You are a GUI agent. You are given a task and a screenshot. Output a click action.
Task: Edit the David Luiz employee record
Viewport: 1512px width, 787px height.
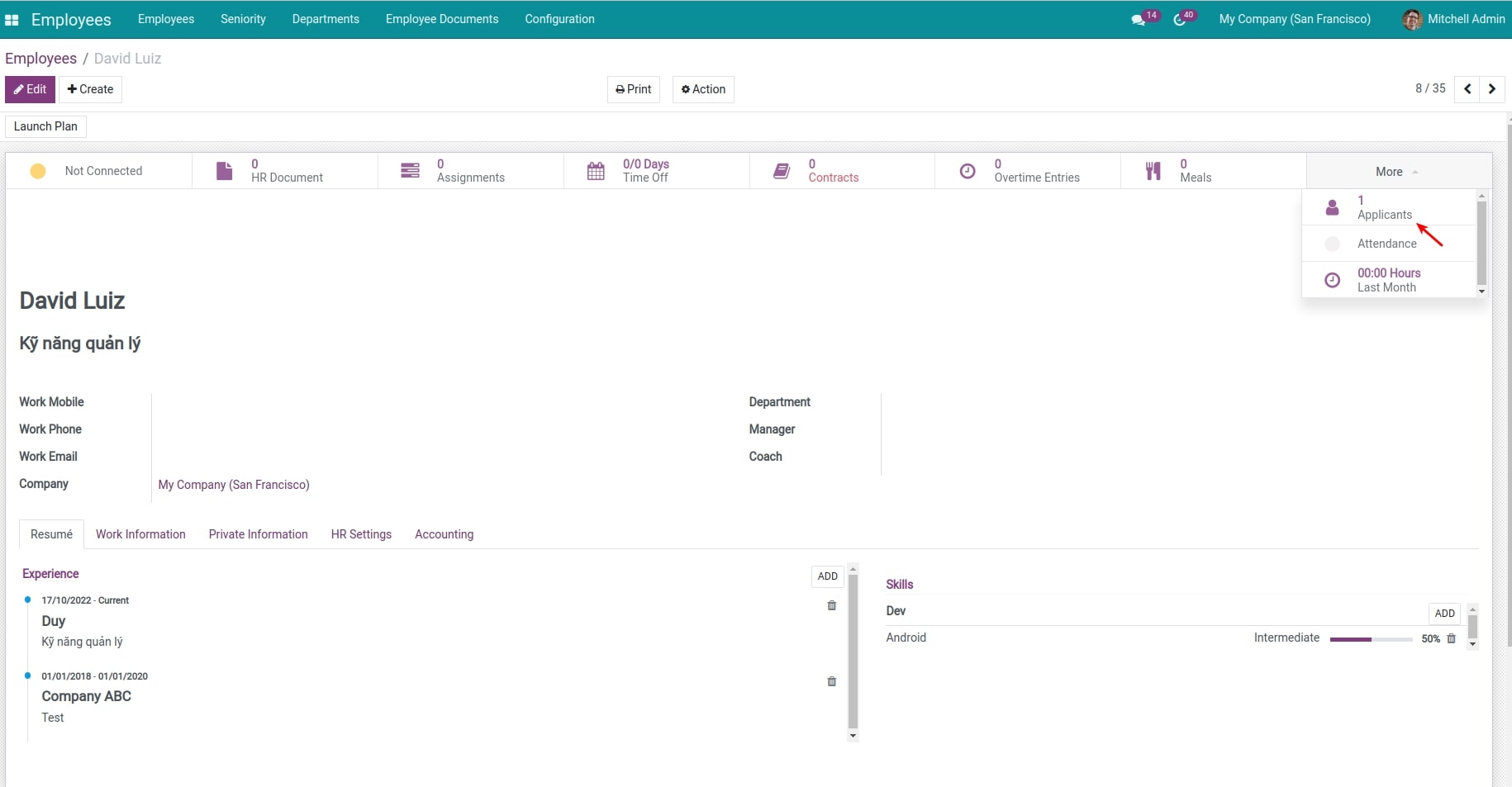click(x=30, y=89)
